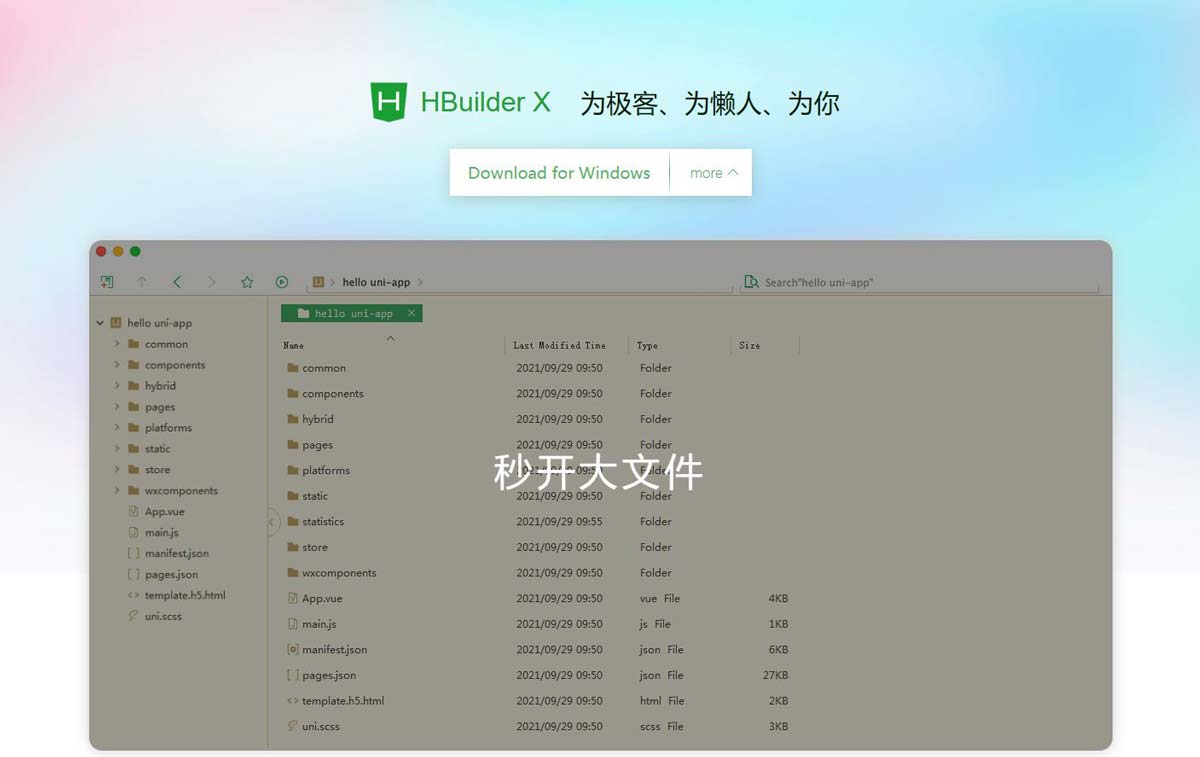
Task: Click the HBuilder X logo
Action: [x=388, y=102]
